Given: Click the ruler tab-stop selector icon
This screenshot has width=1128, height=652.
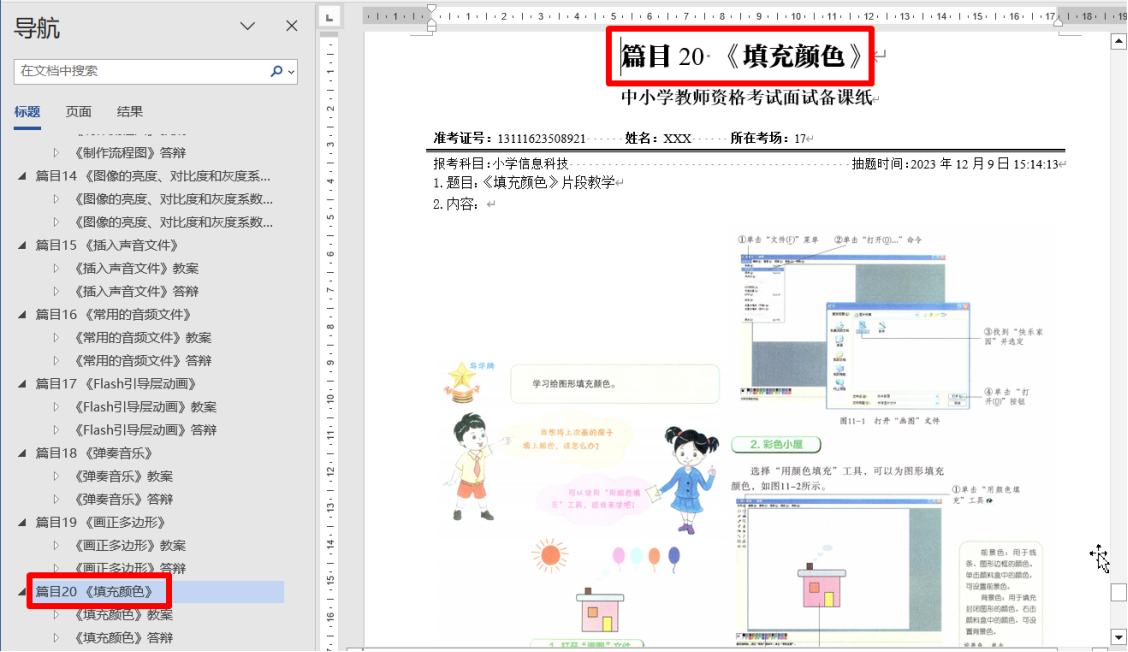Looking at the screenshot, I should coord(331,15).
